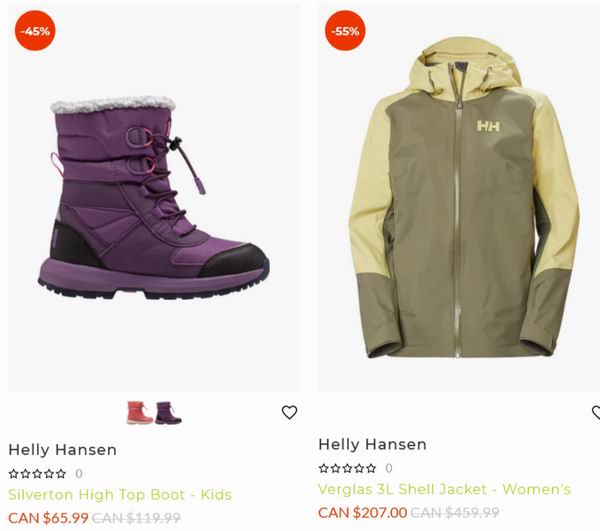Click star rating under the jacket
This screenshot has height=531, width=600.
347,468
